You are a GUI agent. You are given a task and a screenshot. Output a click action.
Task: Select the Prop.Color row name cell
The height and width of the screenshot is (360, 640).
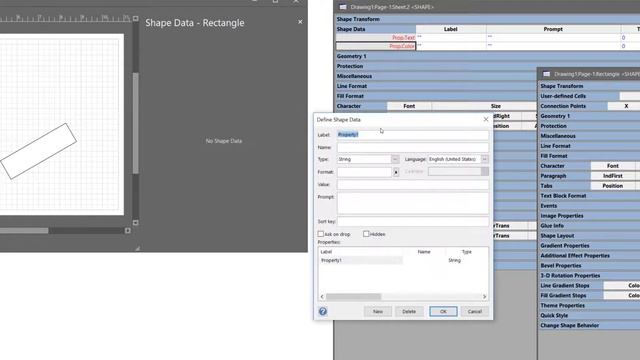(x=376, y=46)
